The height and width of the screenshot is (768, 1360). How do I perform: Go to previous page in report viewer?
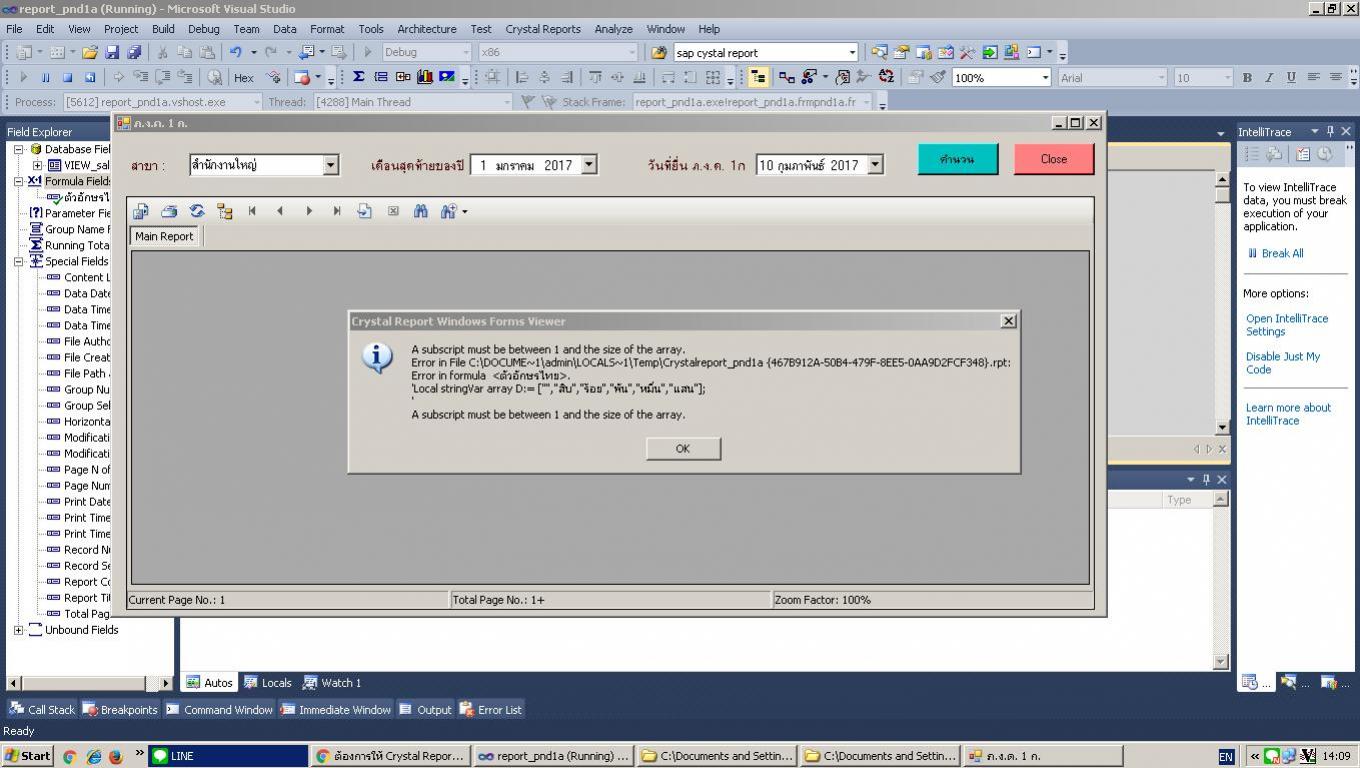(x=281, y=211)
